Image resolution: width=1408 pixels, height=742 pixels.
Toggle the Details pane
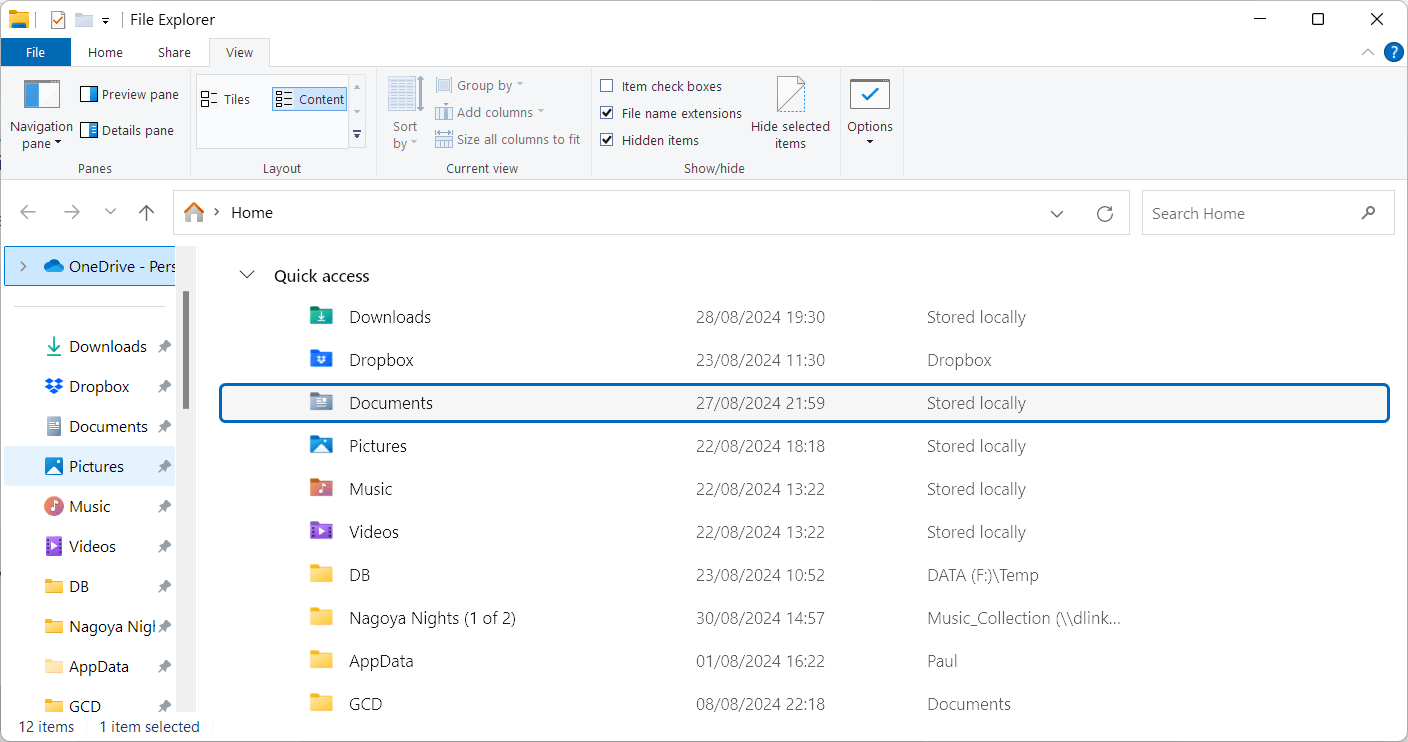(x=127, y=130)
